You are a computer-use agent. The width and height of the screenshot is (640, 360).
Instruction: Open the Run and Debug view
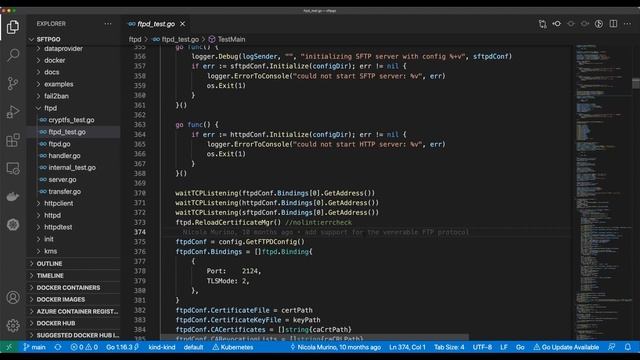13,111
